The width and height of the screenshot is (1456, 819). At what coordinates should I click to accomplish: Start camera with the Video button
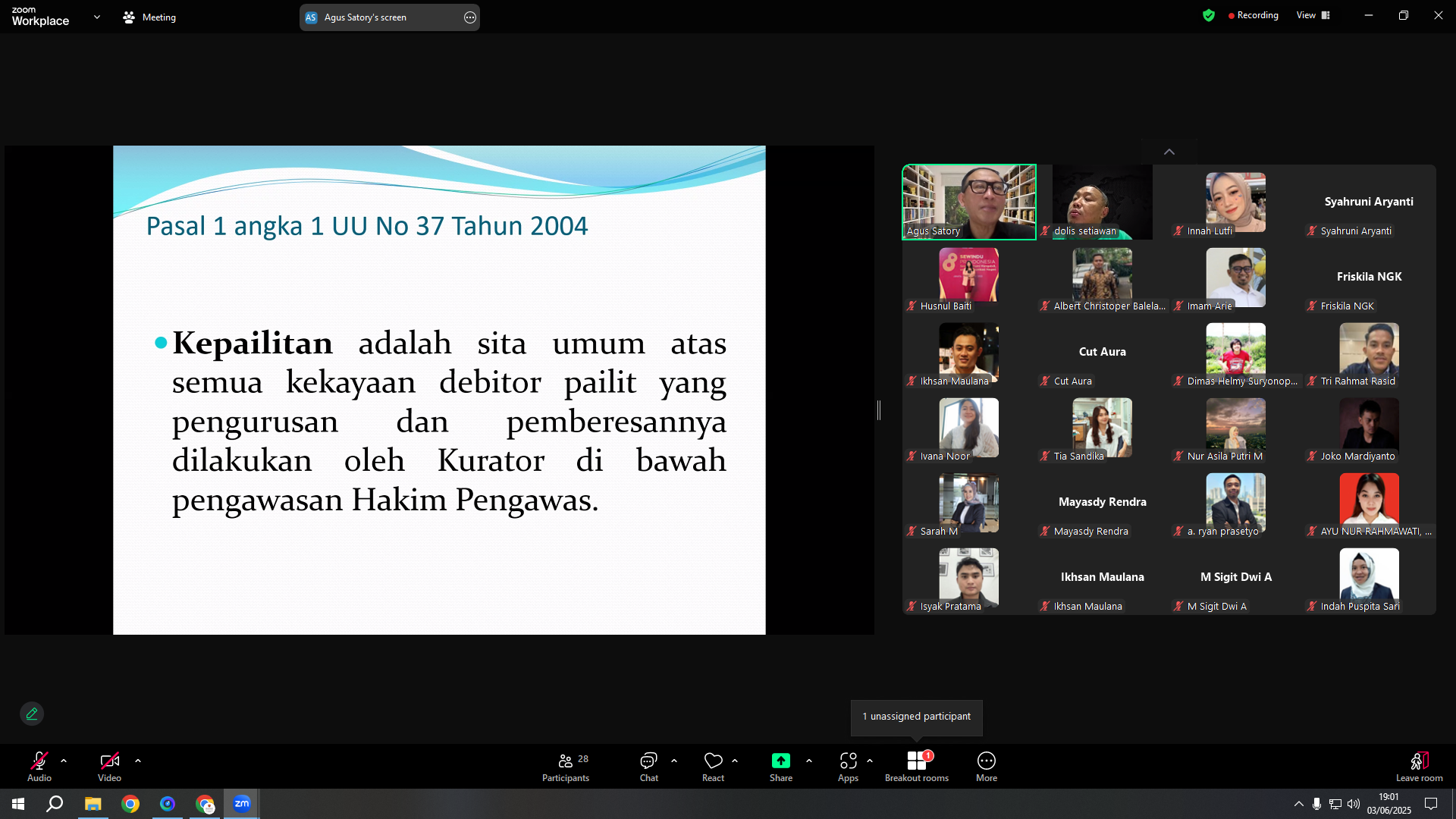pos(109,766)
